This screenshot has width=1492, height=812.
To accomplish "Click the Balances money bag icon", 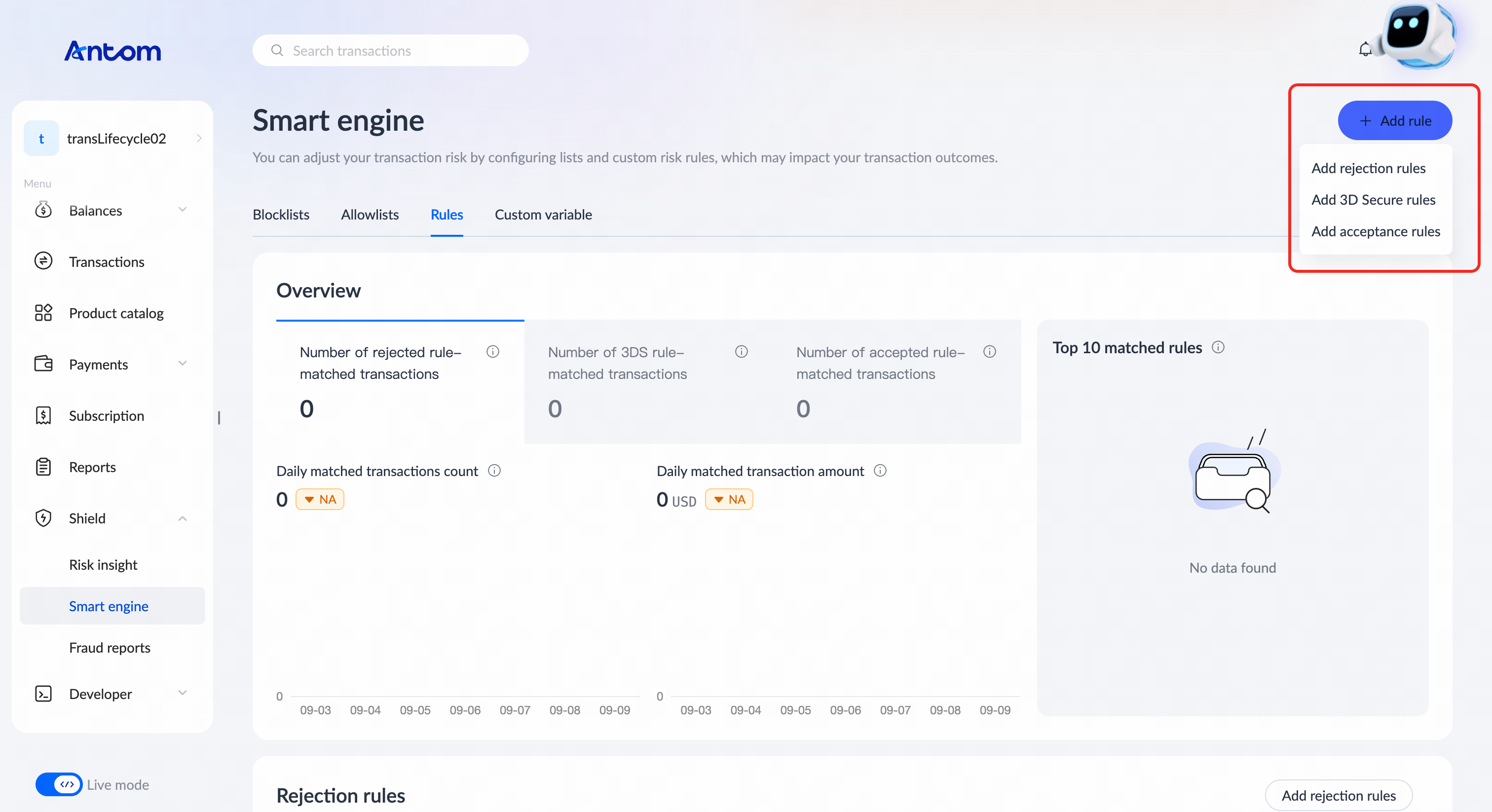I will [43, 210].
